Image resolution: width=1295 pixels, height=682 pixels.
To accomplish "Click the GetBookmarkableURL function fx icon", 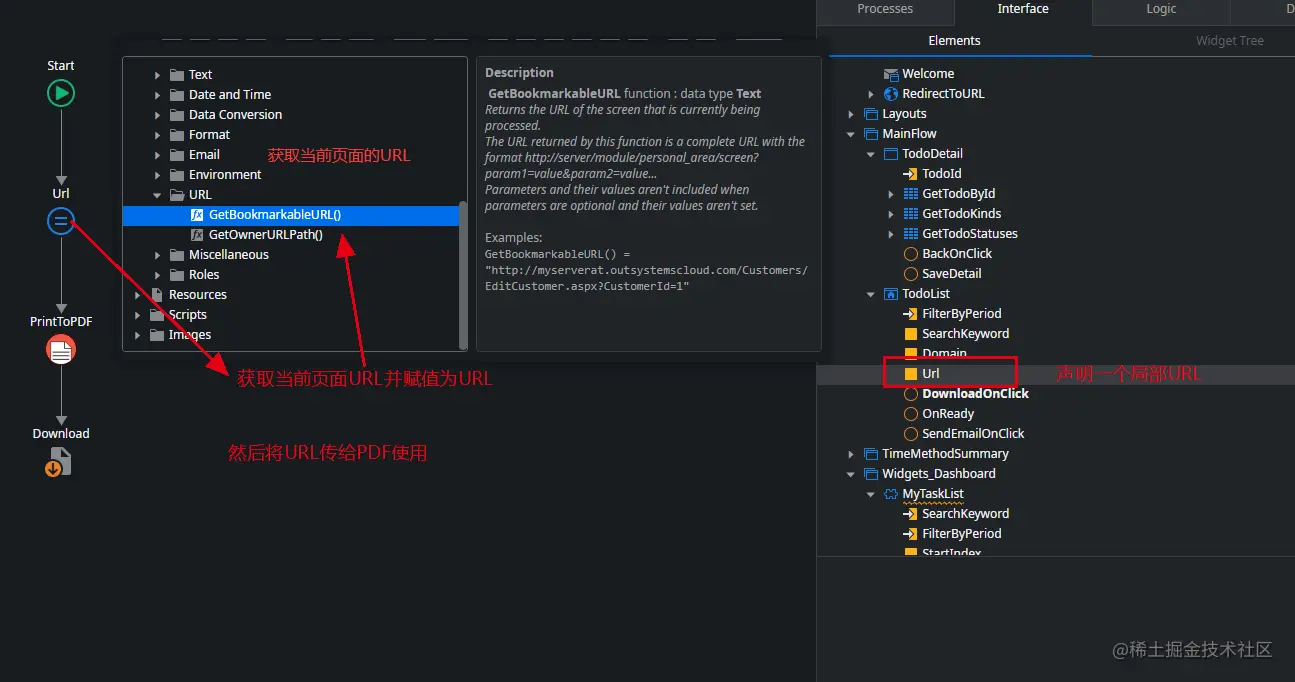I will (x=197, y=215).
